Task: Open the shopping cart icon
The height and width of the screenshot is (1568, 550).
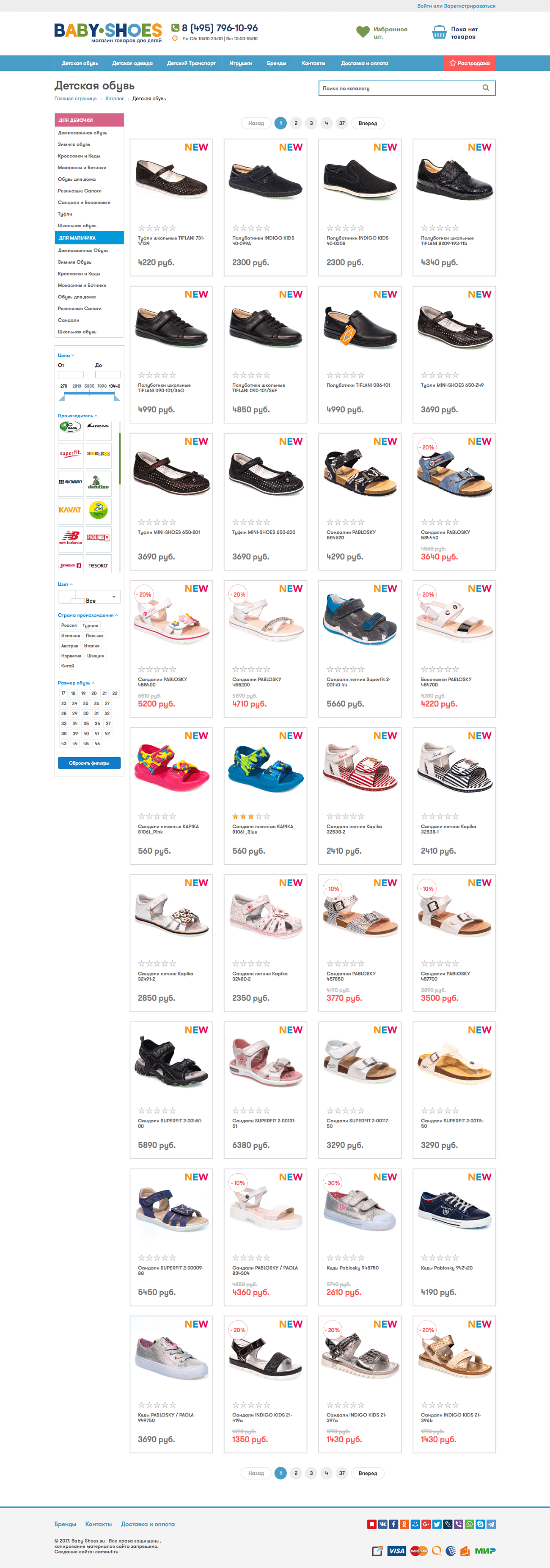Action: click(x=439, y=32)
